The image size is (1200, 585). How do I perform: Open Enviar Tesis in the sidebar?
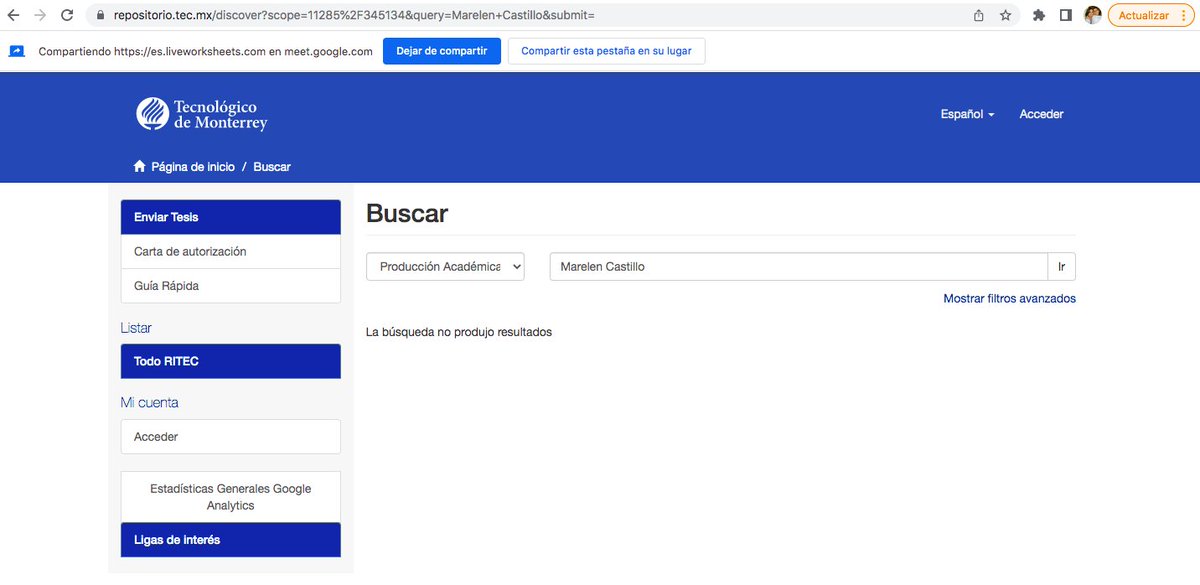(231, 217)
